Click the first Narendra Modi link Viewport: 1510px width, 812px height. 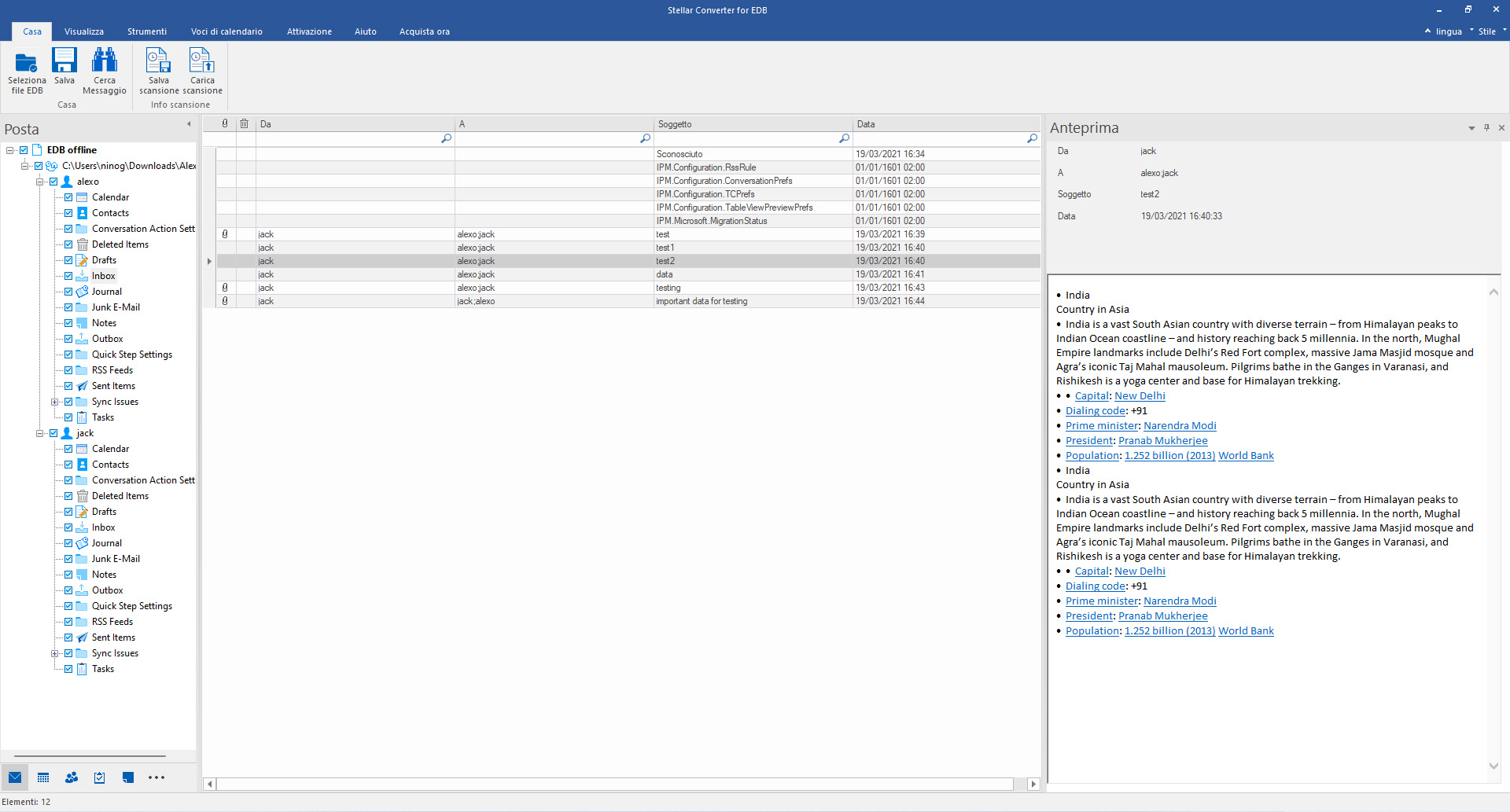1180,426
